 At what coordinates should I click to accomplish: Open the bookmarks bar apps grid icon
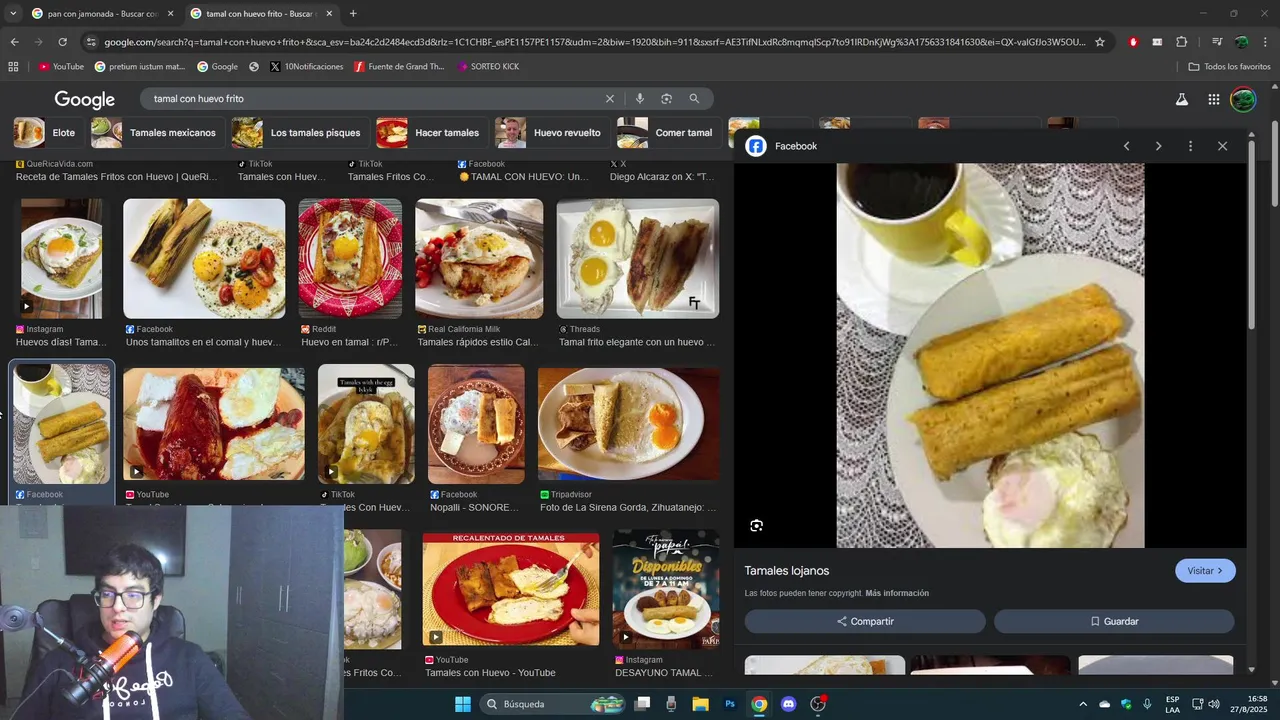pos(13,67)
